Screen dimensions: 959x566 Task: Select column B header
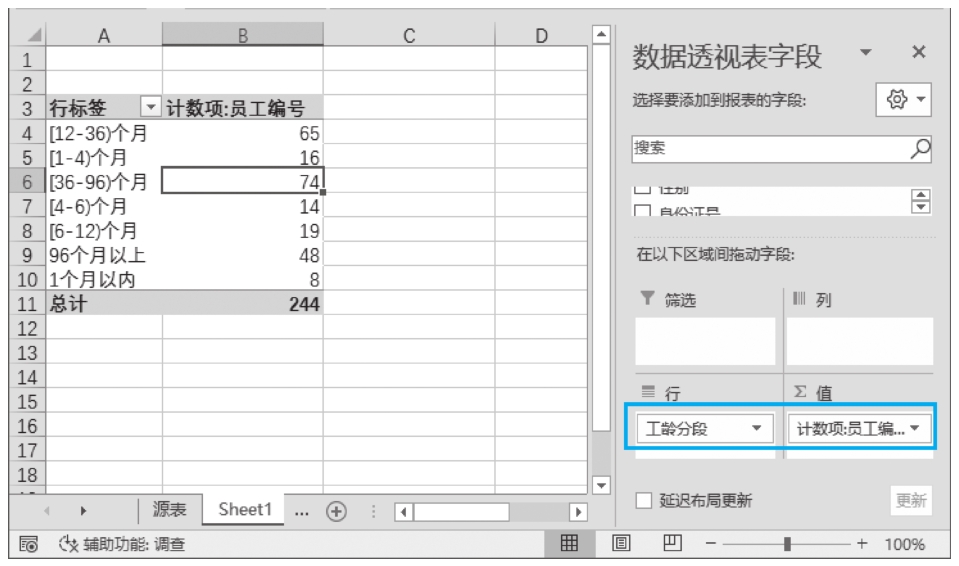[243, 35]
